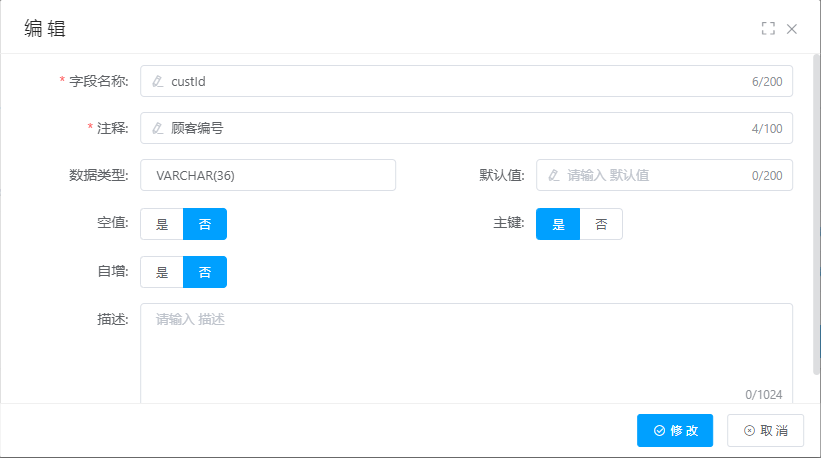Toggle the dialog fullscreen icon
The image size is (821, 458).
tap(768, 29)
